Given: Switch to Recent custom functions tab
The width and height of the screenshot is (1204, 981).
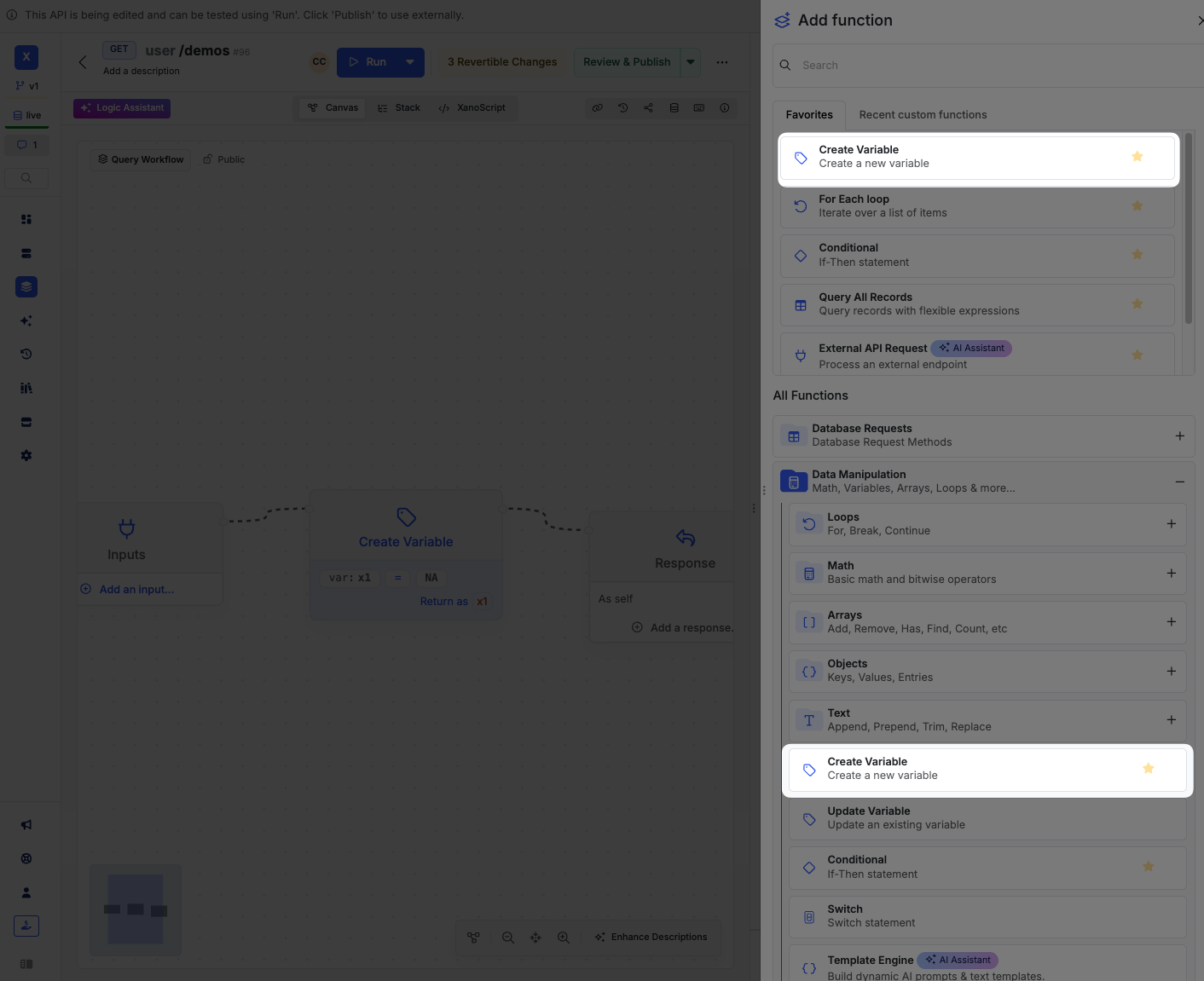Looking at the screenshot, I should (x=923, y=115).
